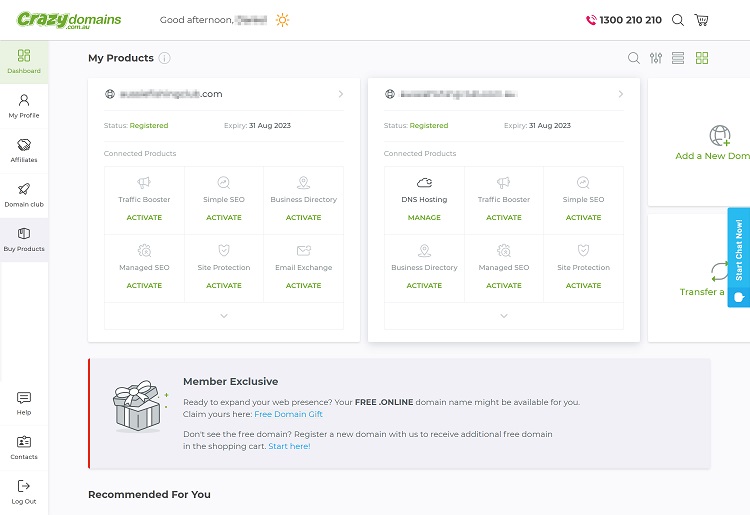The image size is (750, 515).
Task: Click the My Products info icon
Action: click(x=164, y=58)
